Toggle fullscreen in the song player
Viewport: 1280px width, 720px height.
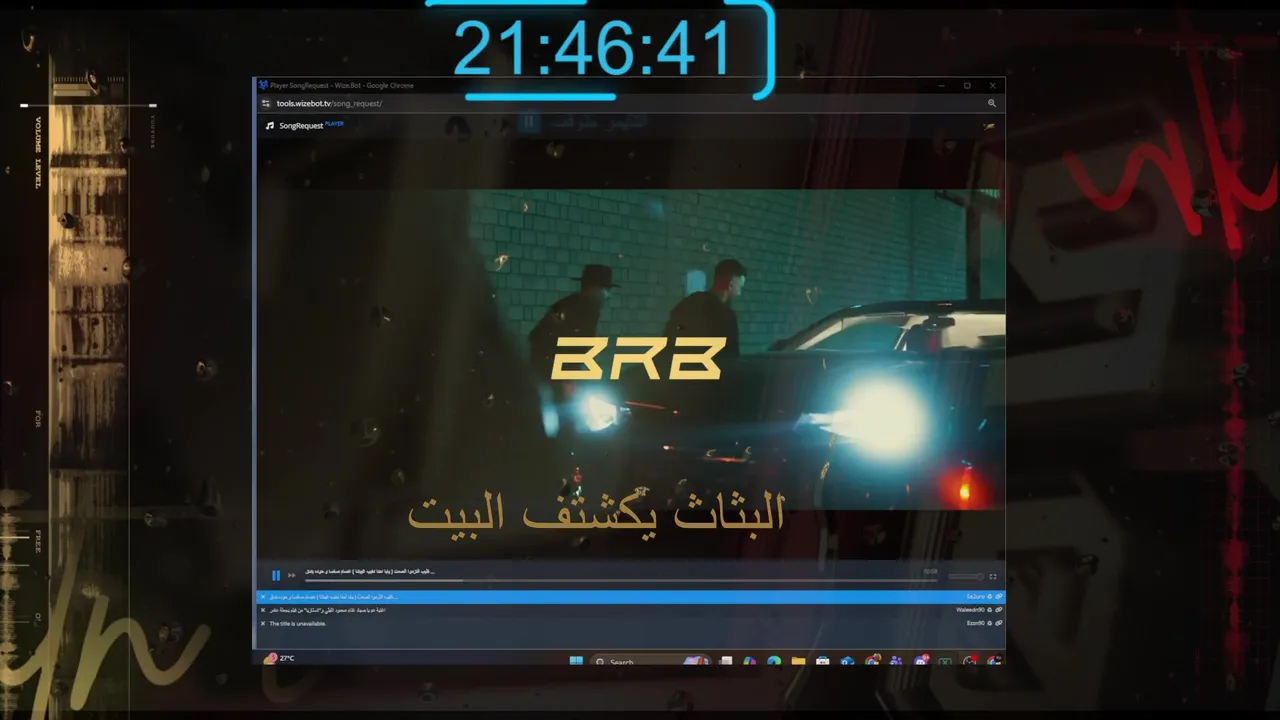pos(993,576)
